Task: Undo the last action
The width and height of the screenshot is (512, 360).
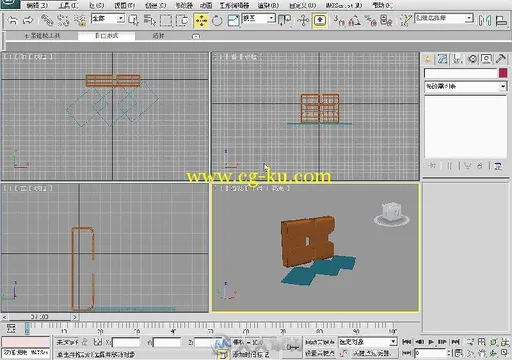Action: (12, 21)
